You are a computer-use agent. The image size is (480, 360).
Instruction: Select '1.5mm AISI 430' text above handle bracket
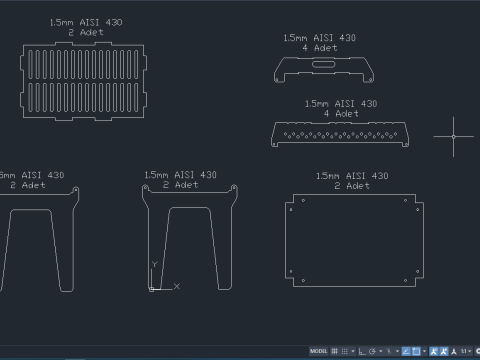click(320, 38)
